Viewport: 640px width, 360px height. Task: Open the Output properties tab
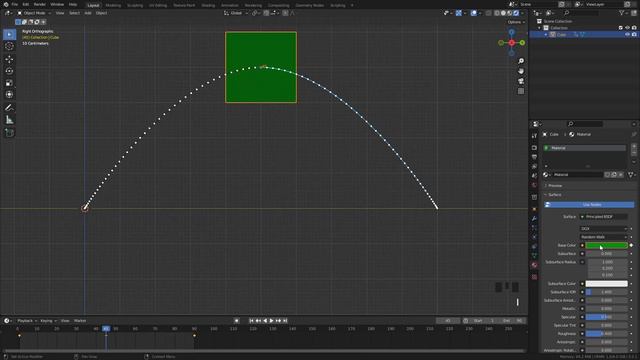pyautogui.click(x=534, y=157)
